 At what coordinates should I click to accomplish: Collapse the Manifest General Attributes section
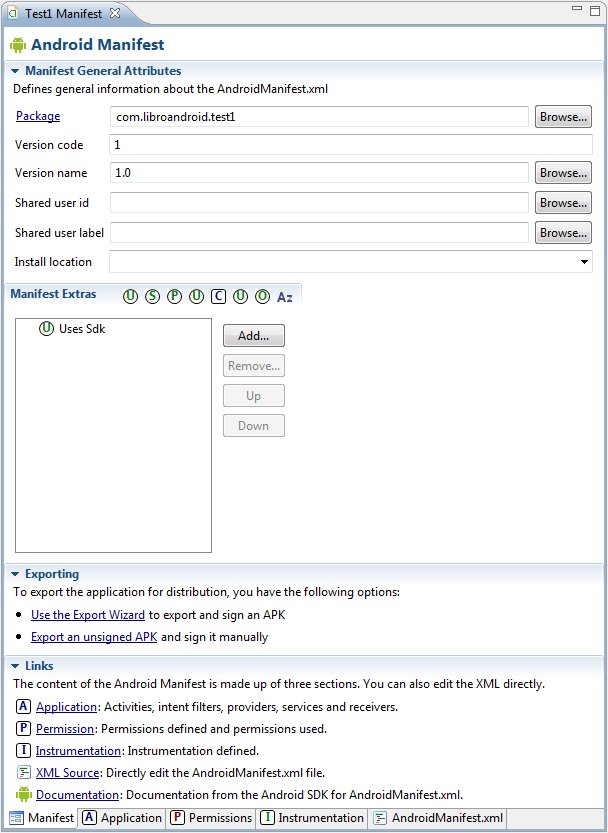pyautogui.click(x=15, y=71)
